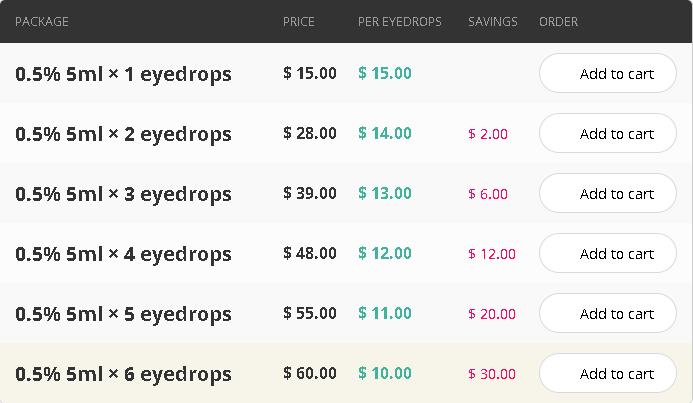Image resolution: width=693 pixels, height=403 pixels.
Task: Click the 0.5% 5ml × 3 eyedrops label
Action: click(x=123, y=194)
